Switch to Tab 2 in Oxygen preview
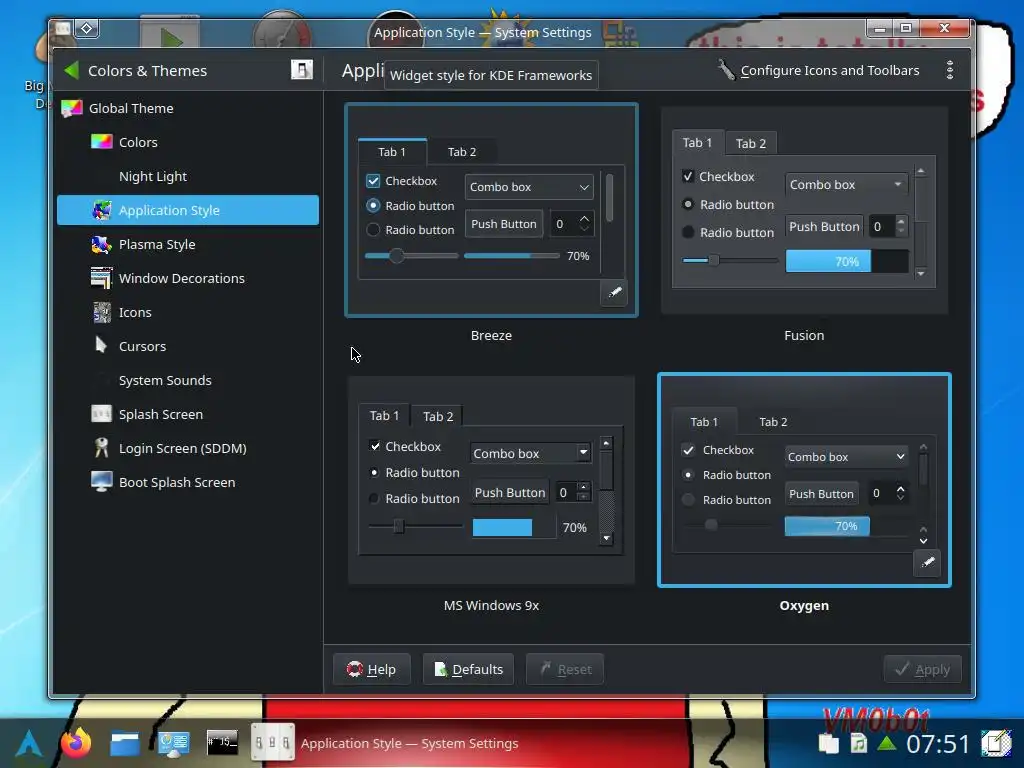This screenshot has width=1024, height=768. coord(773,422)
